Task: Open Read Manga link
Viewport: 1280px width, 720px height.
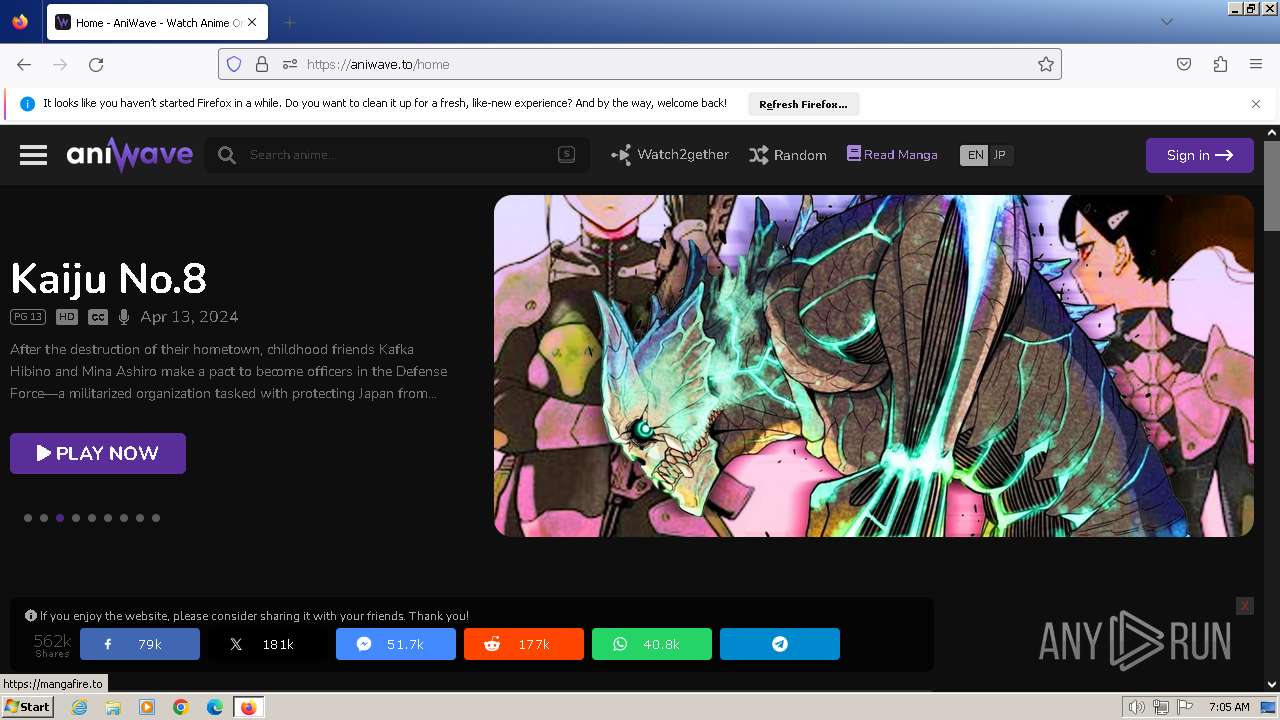Action: pos(892,154)
